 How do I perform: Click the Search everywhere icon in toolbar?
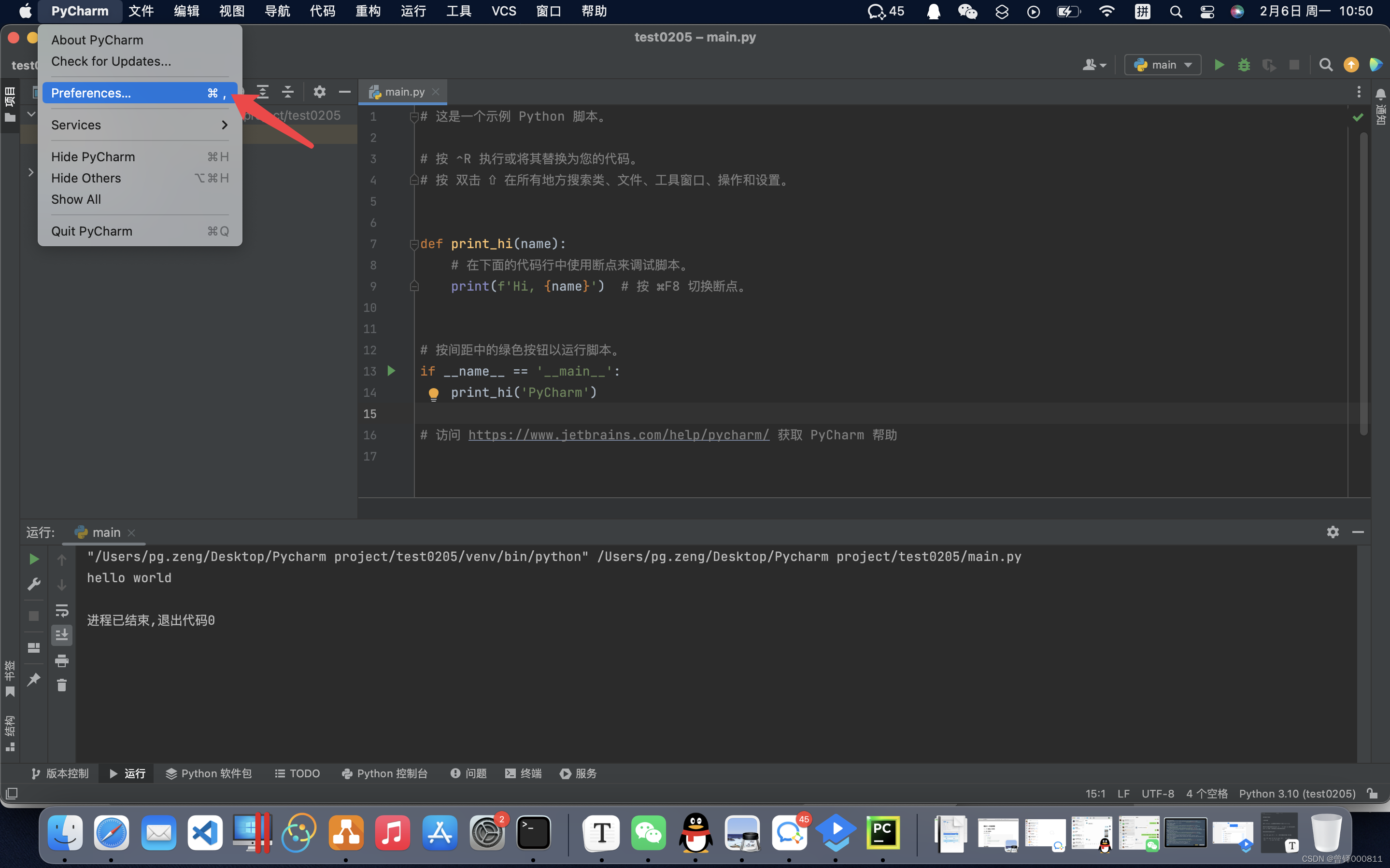[1325, 64]
